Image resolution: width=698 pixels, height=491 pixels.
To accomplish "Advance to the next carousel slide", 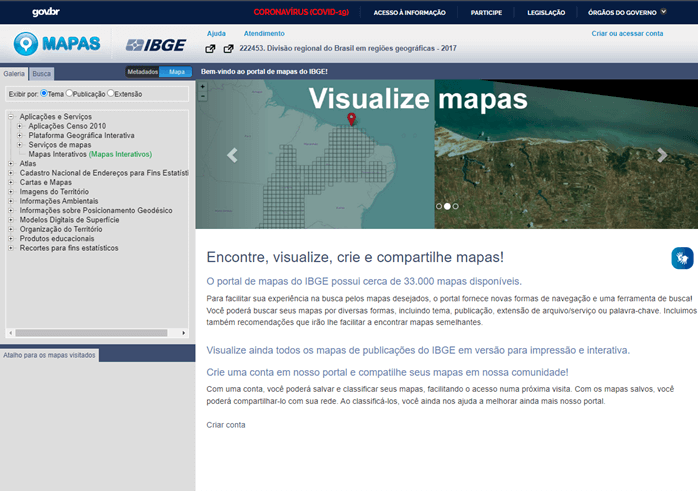I will (x=661, y=155).
